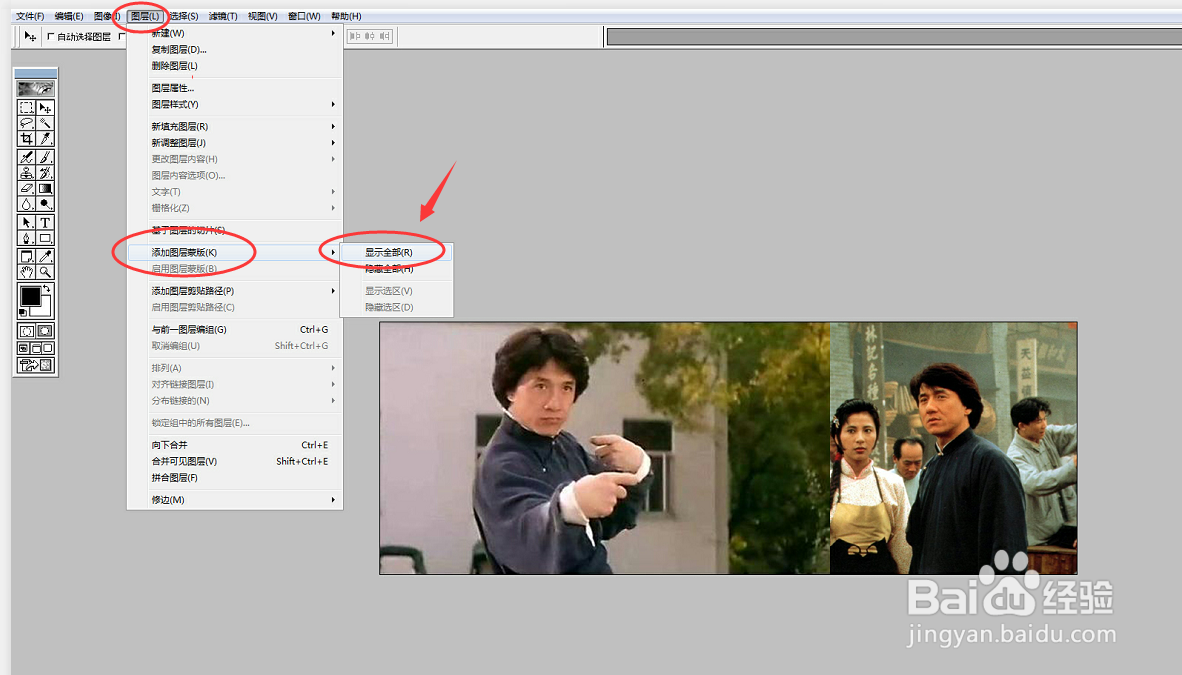This screenshot has width=1182, height=675.
Task: Open the 编辑(E) menu
Action: pyautogui.click(x=69, y=16)
